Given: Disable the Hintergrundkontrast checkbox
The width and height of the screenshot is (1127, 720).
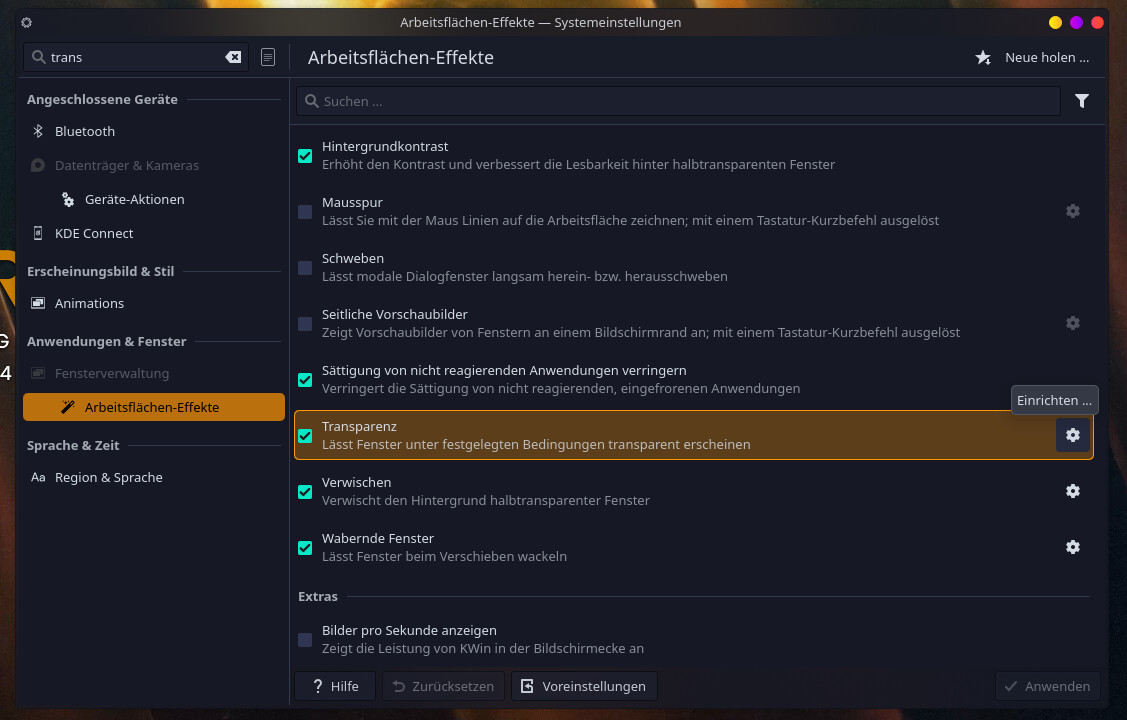Looking at the screenshot, I should (x=305, y=156).
